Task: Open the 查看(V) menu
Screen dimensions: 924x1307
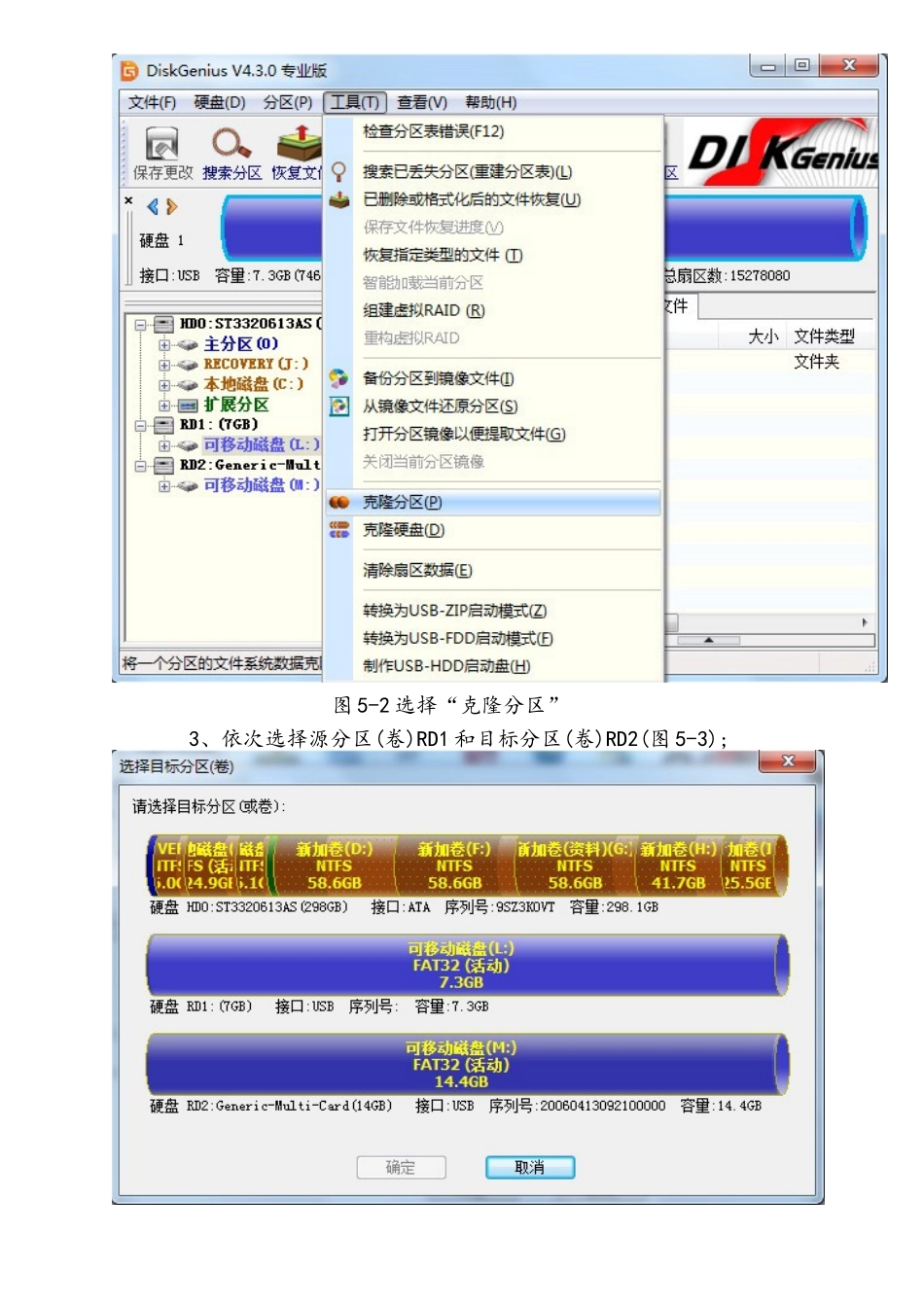Action: tap(422, 102)
